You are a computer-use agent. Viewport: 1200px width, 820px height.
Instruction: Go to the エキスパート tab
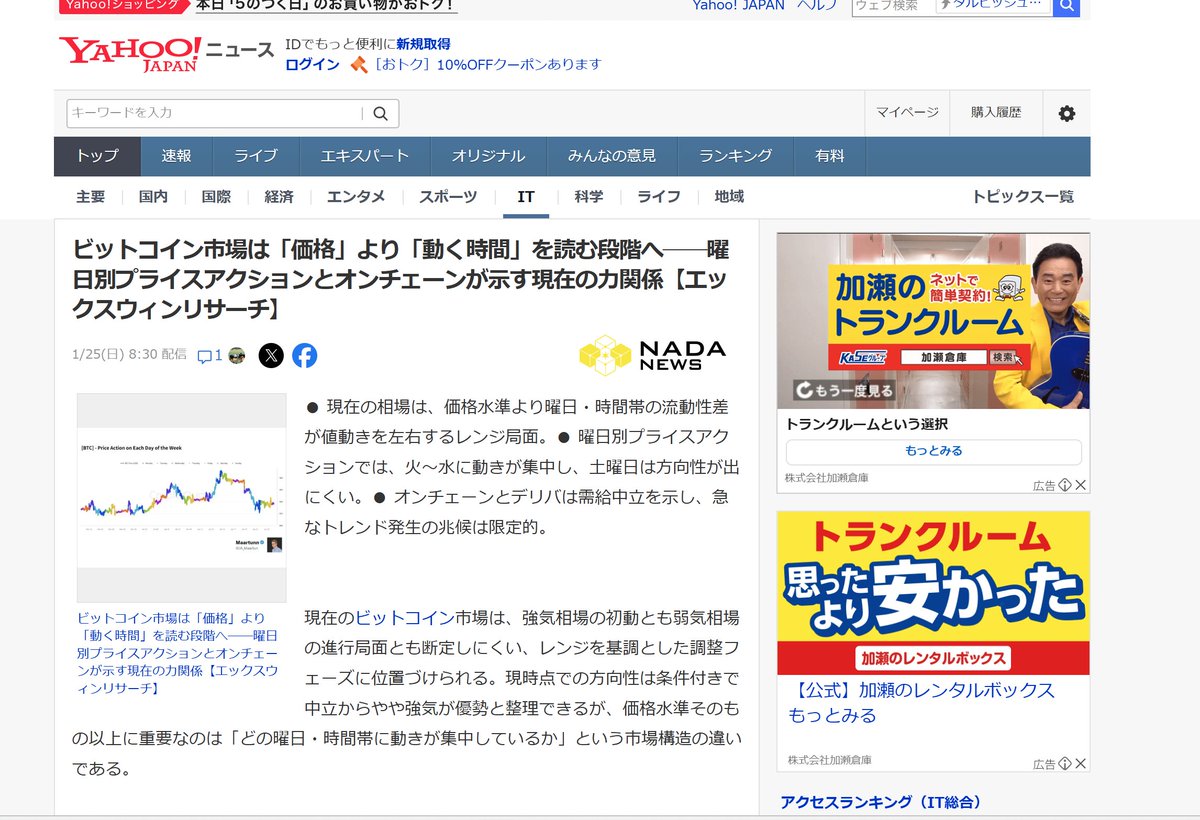(x=364, y=156)
